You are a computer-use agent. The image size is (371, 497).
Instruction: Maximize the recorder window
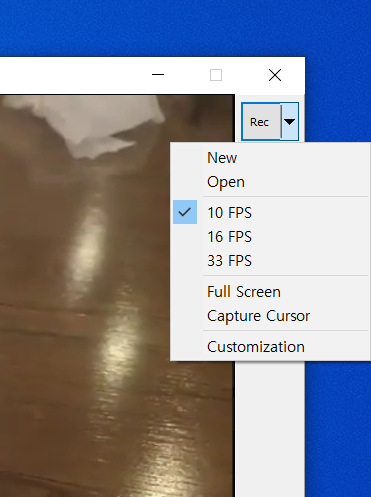(x=216, y=75)
